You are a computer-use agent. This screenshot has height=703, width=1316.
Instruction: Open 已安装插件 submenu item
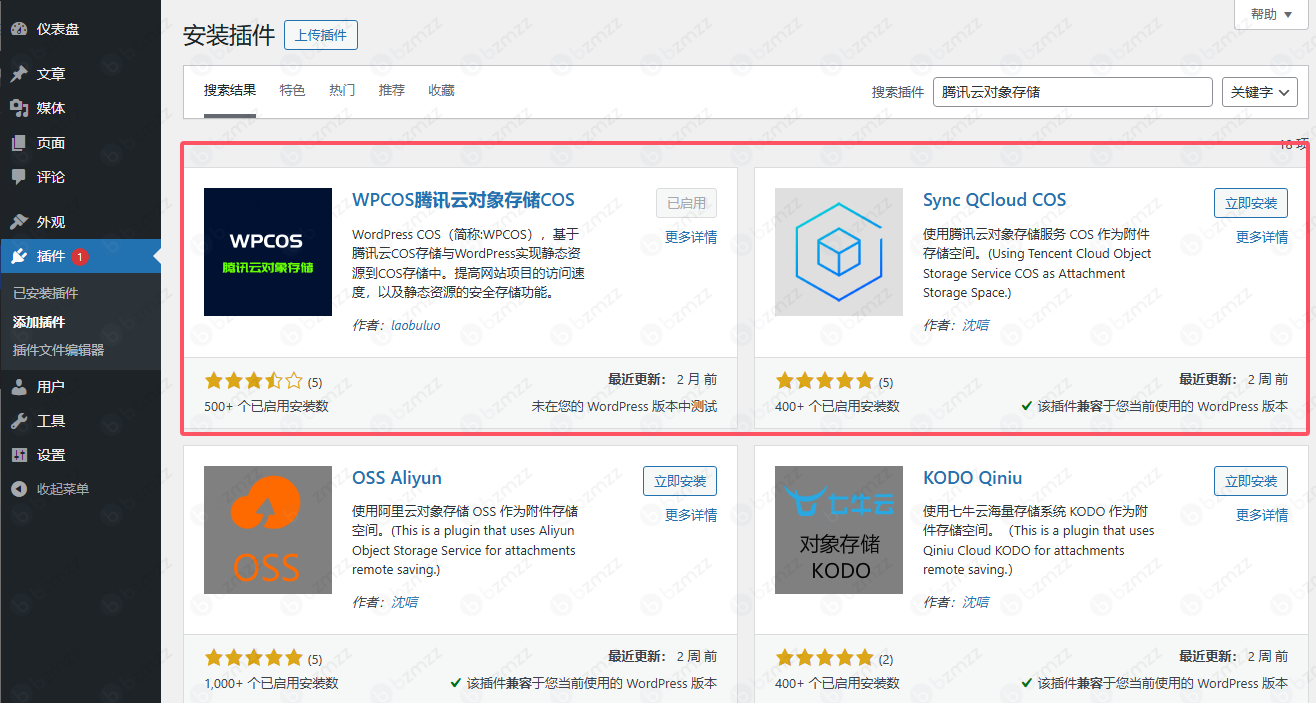point(45,293)
